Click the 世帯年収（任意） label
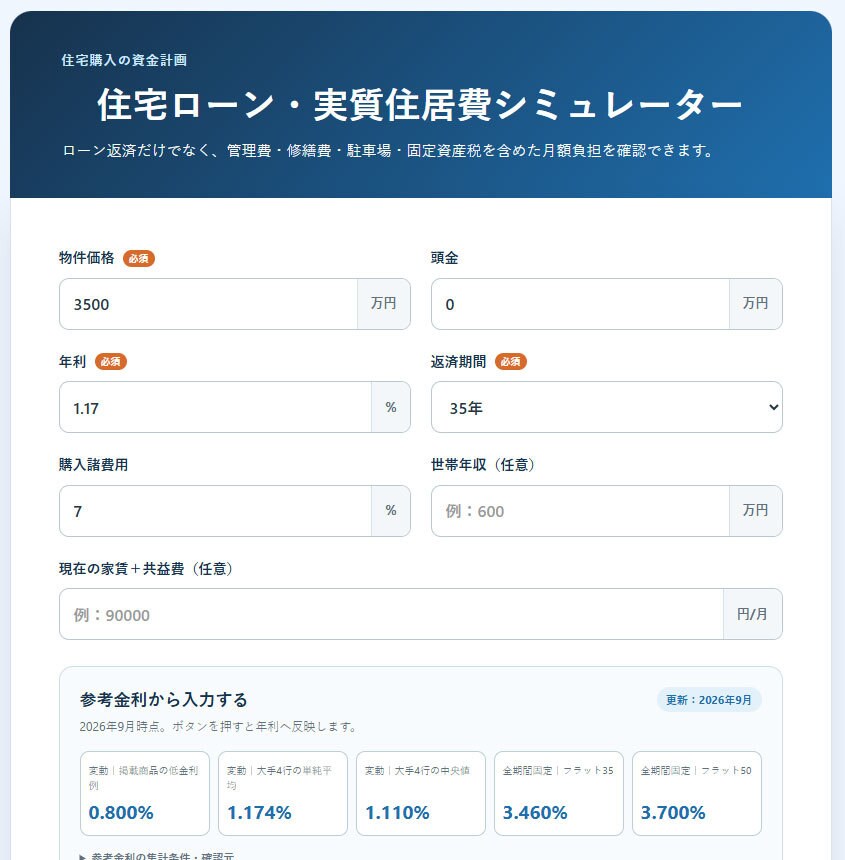 click(483, 465)
